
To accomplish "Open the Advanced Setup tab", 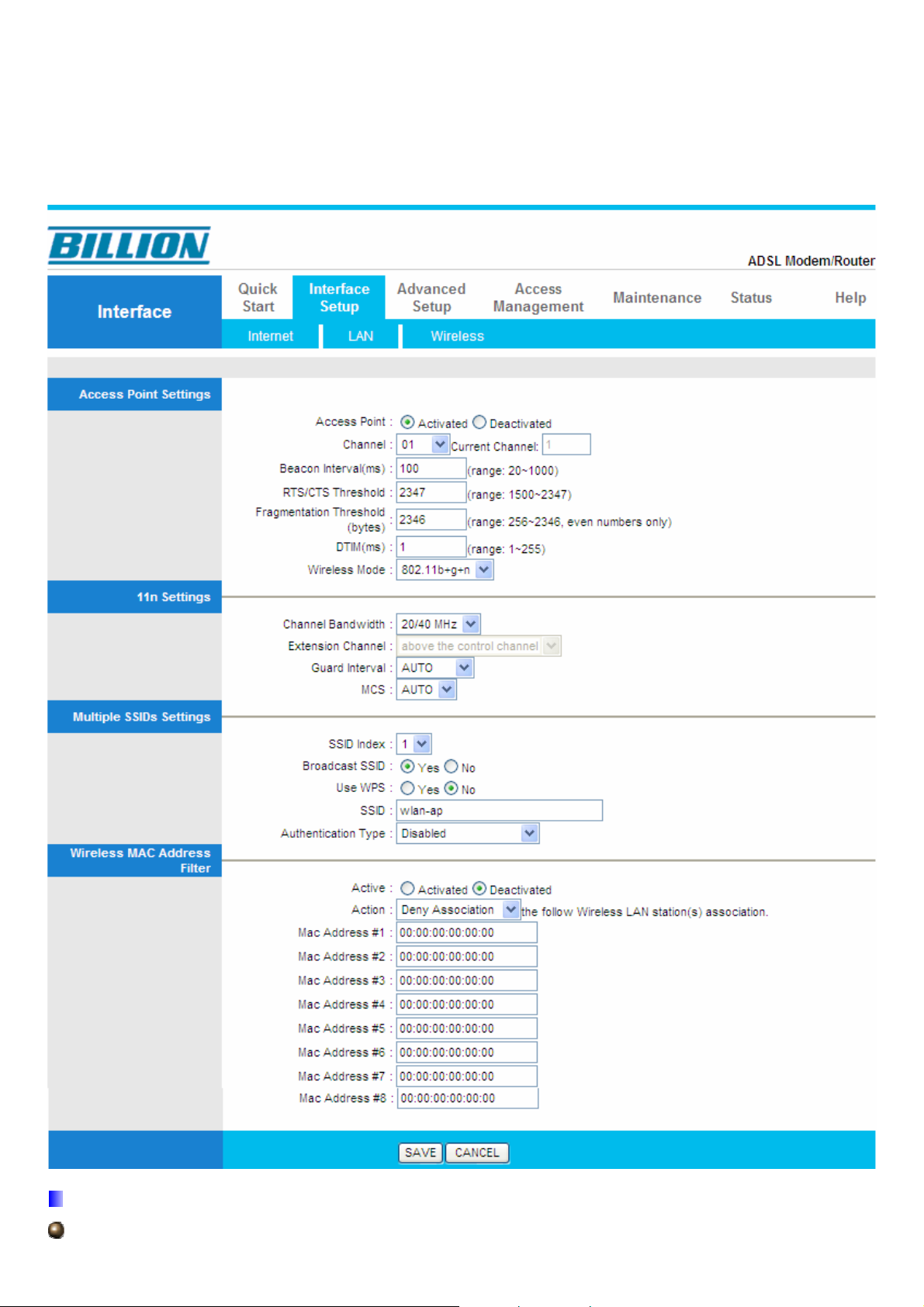I will tap(431, 297).
